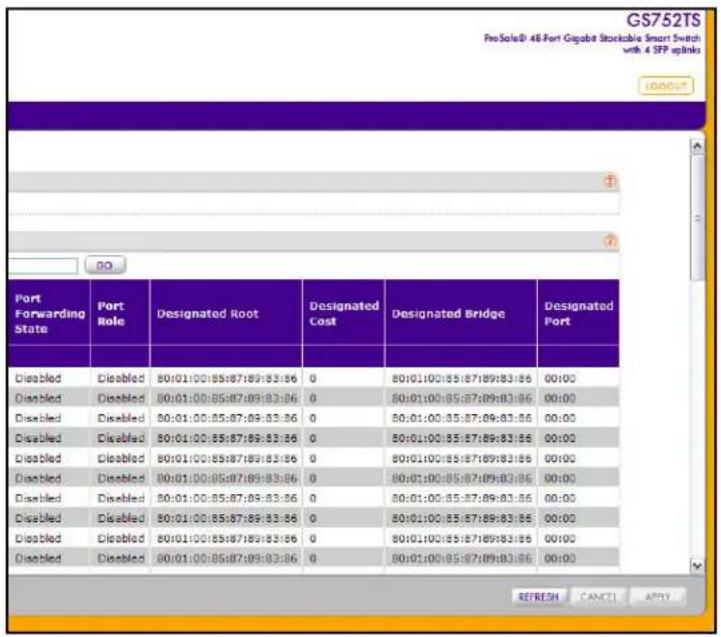
Task: Click scrollbar up arrow
Action: click(x=697, y=146)
